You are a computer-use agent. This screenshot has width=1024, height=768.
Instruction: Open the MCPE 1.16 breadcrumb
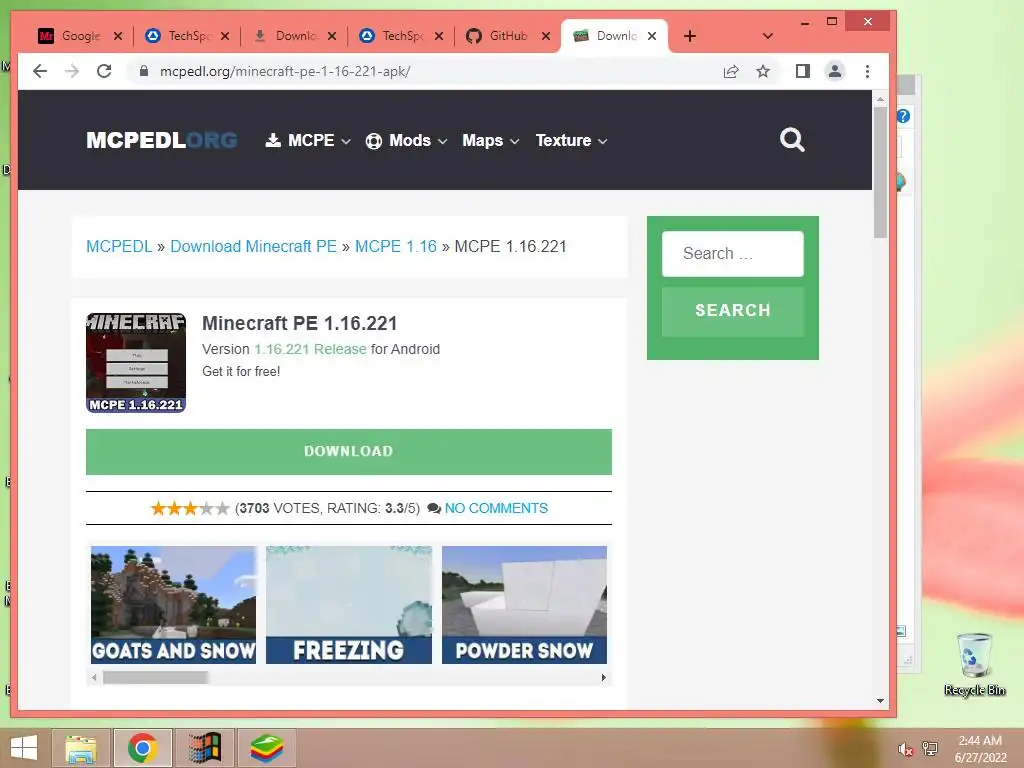click(x=396, y=246)
